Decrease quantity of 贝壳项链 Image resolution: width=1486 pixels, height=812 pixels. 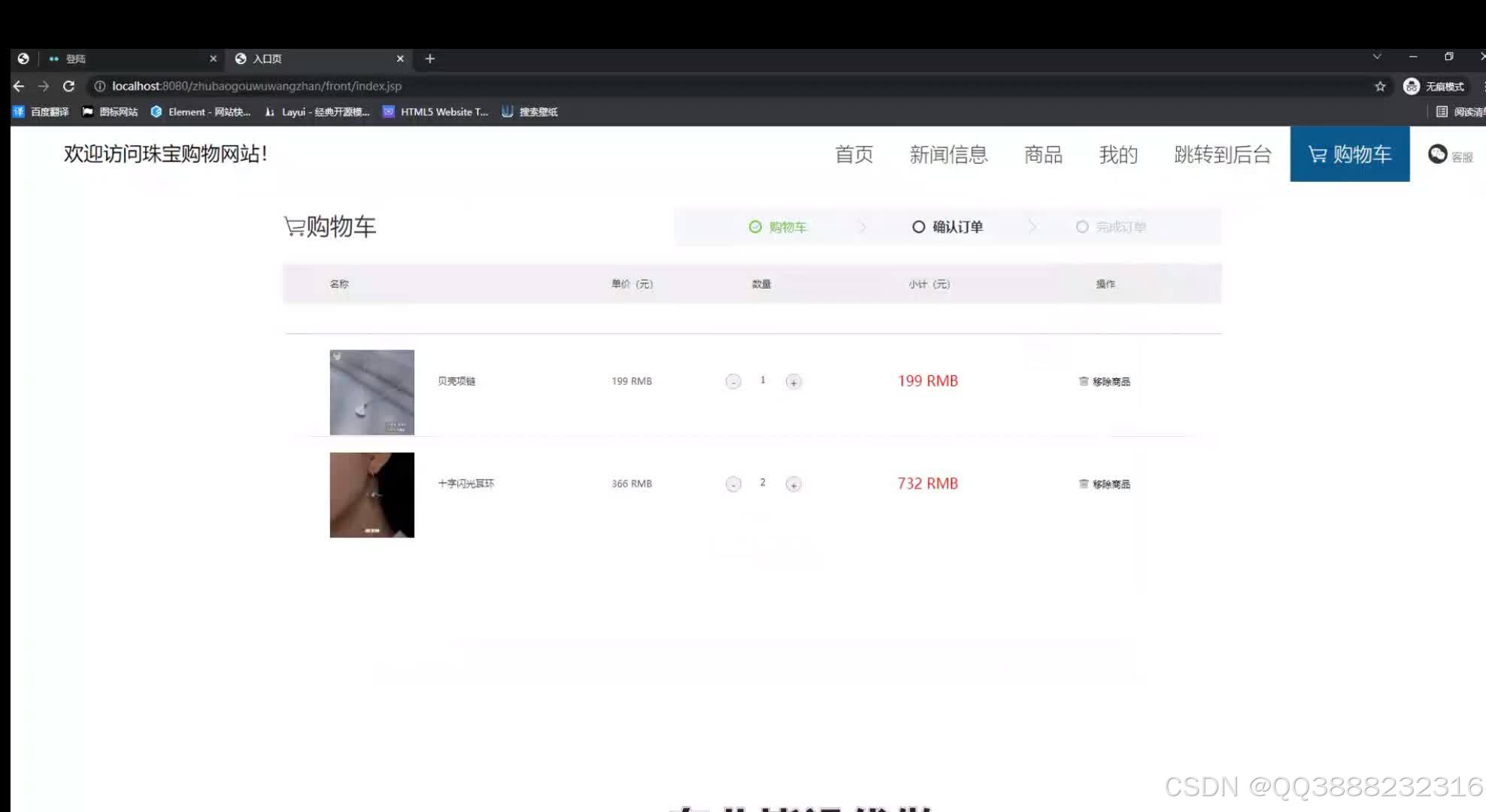pyautogui.click(x=733, y=382)
